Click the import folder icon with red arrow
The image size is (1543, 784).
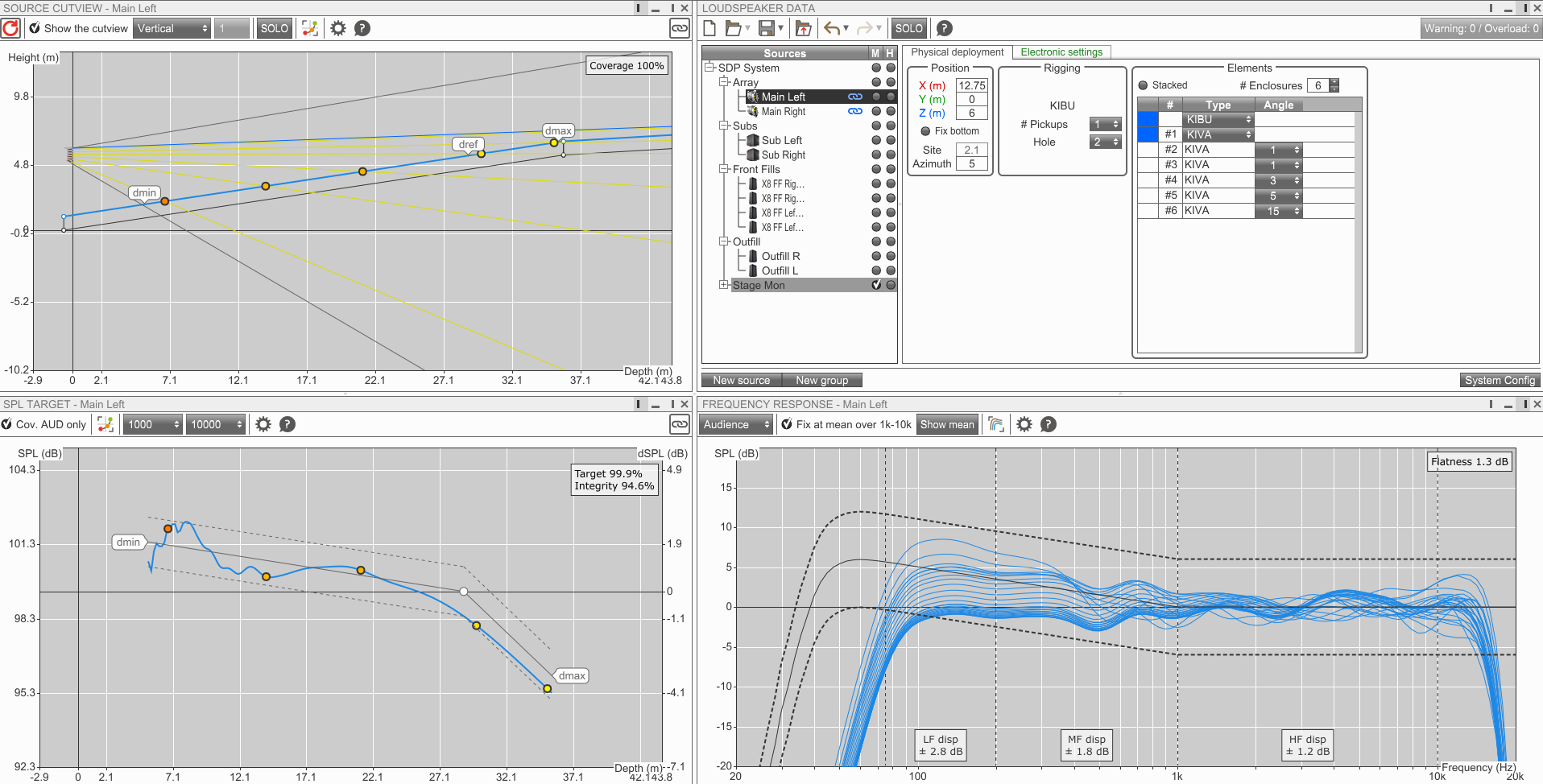click(x=803, y=28)
